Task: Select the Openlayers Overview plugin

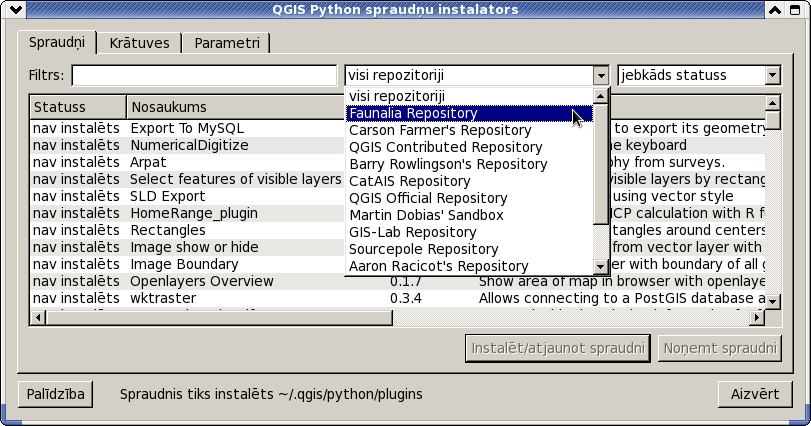Action: [398, 282]
